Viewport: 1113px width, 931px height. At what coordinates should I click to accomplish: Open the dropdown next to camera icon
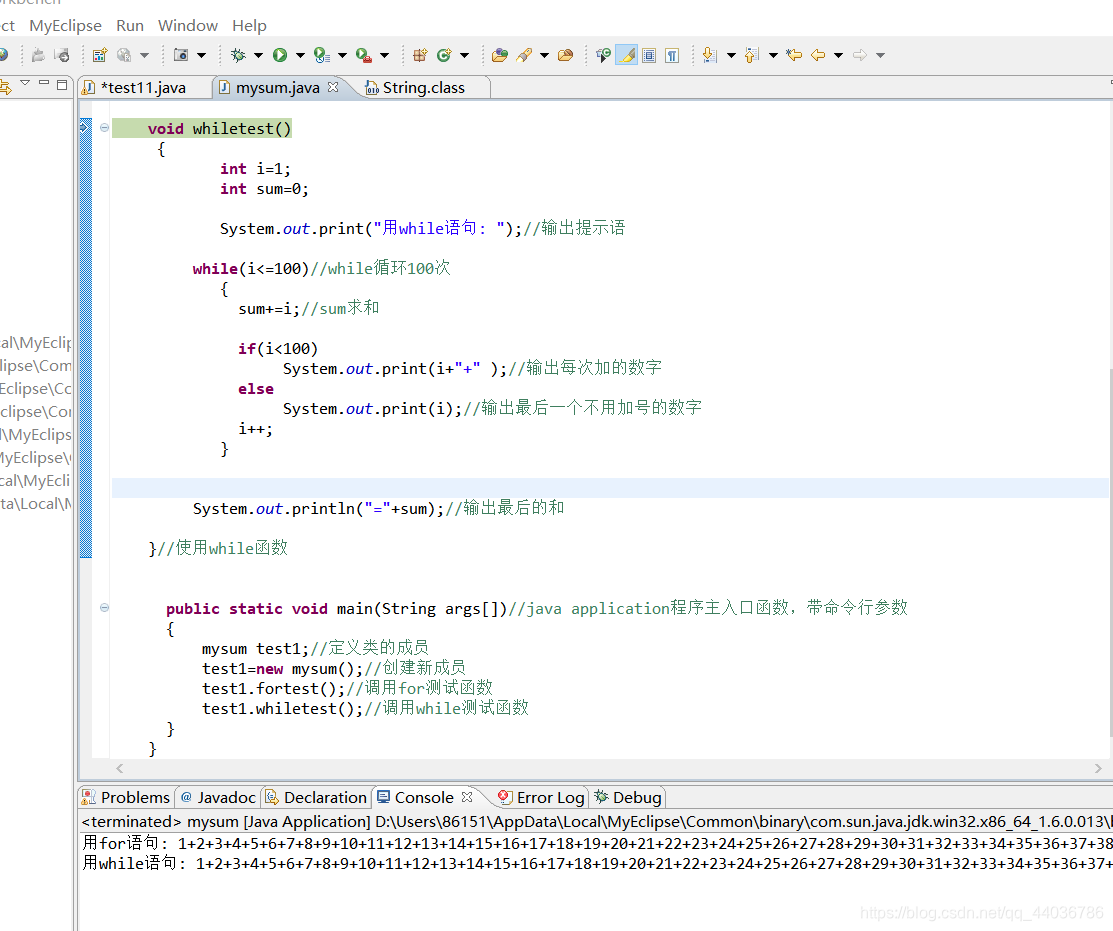pyautogui.click(x=202, y=55)
